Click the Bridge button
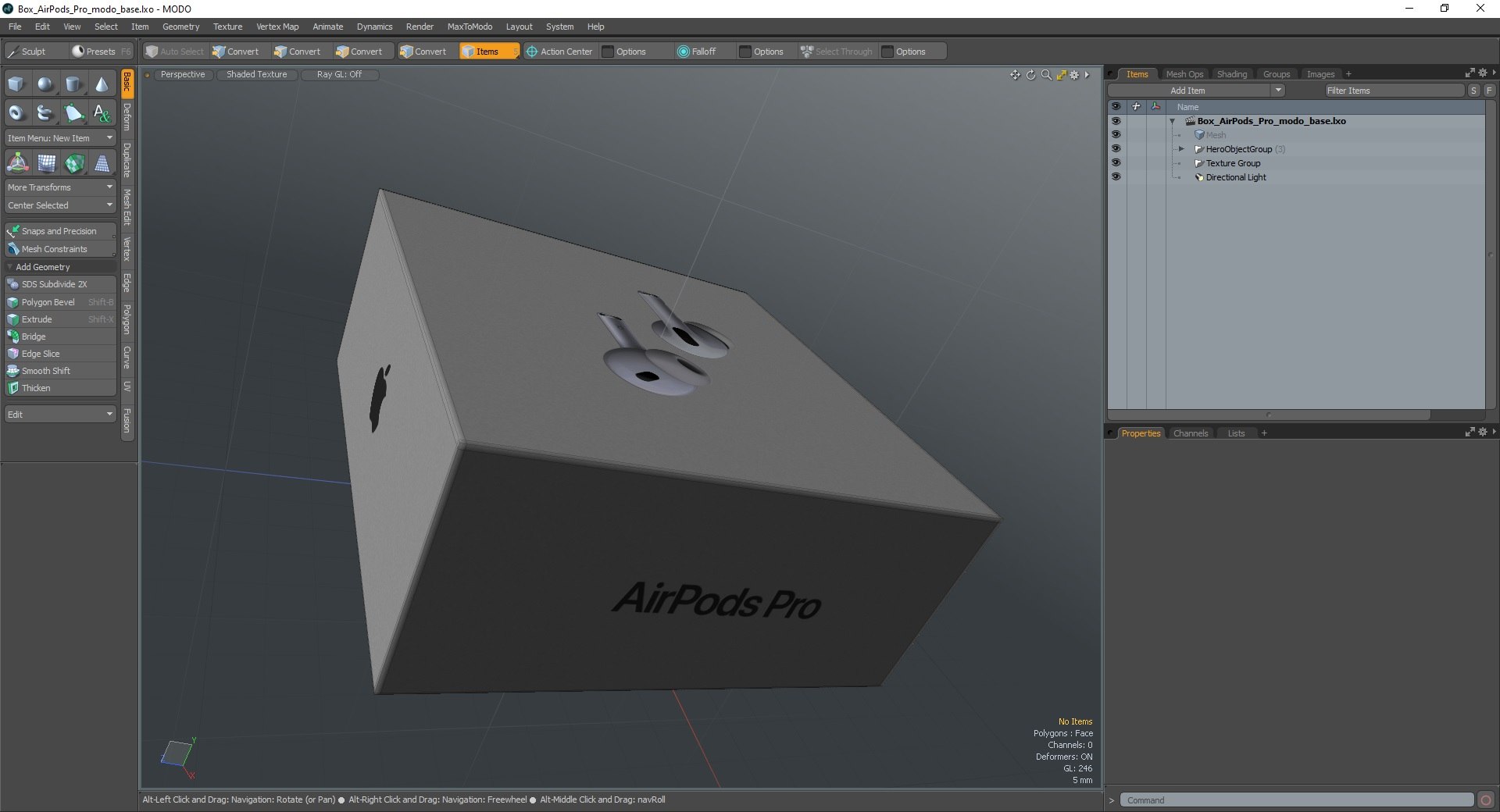 point(60,337)
